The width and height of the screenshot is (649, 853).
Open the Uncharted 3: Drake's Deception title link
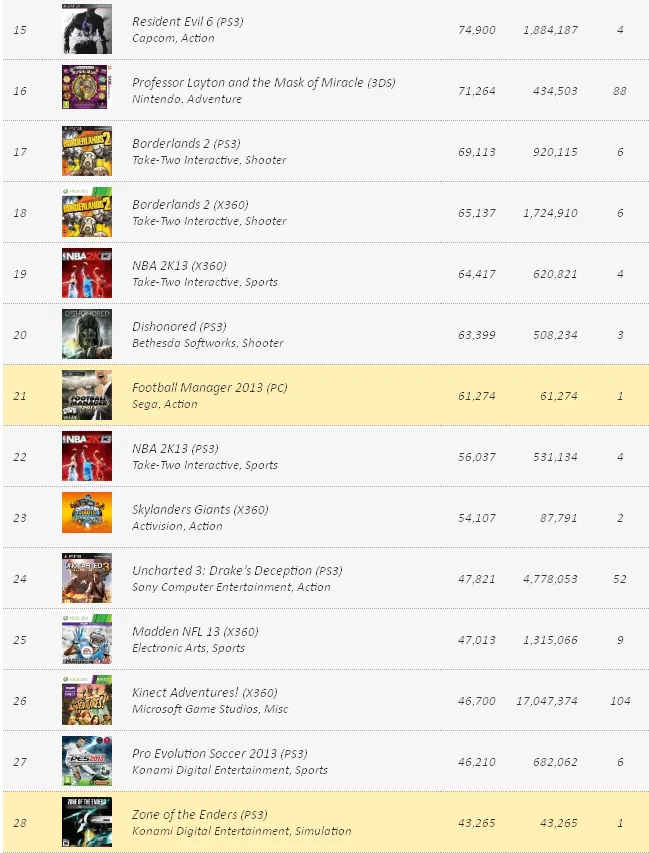point(237,570)
